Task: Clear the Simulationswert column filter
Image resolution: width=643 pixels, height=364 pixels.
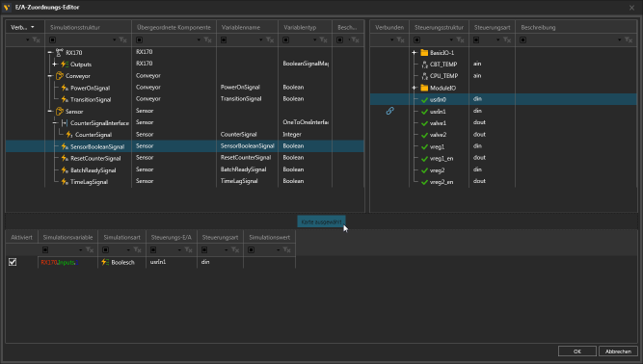Action: [x=287, y=250]
